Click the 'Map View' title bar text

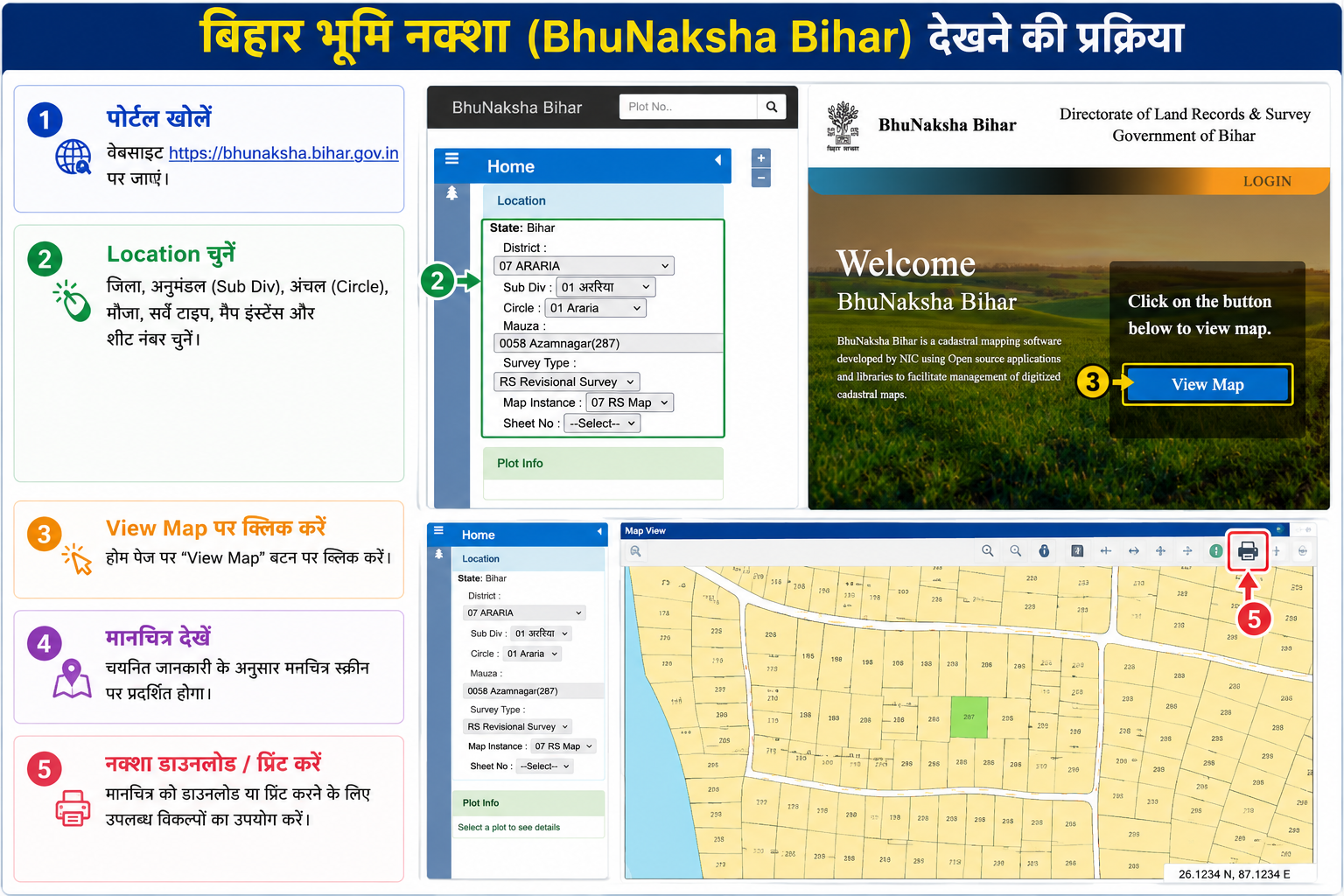click(645, 531)
